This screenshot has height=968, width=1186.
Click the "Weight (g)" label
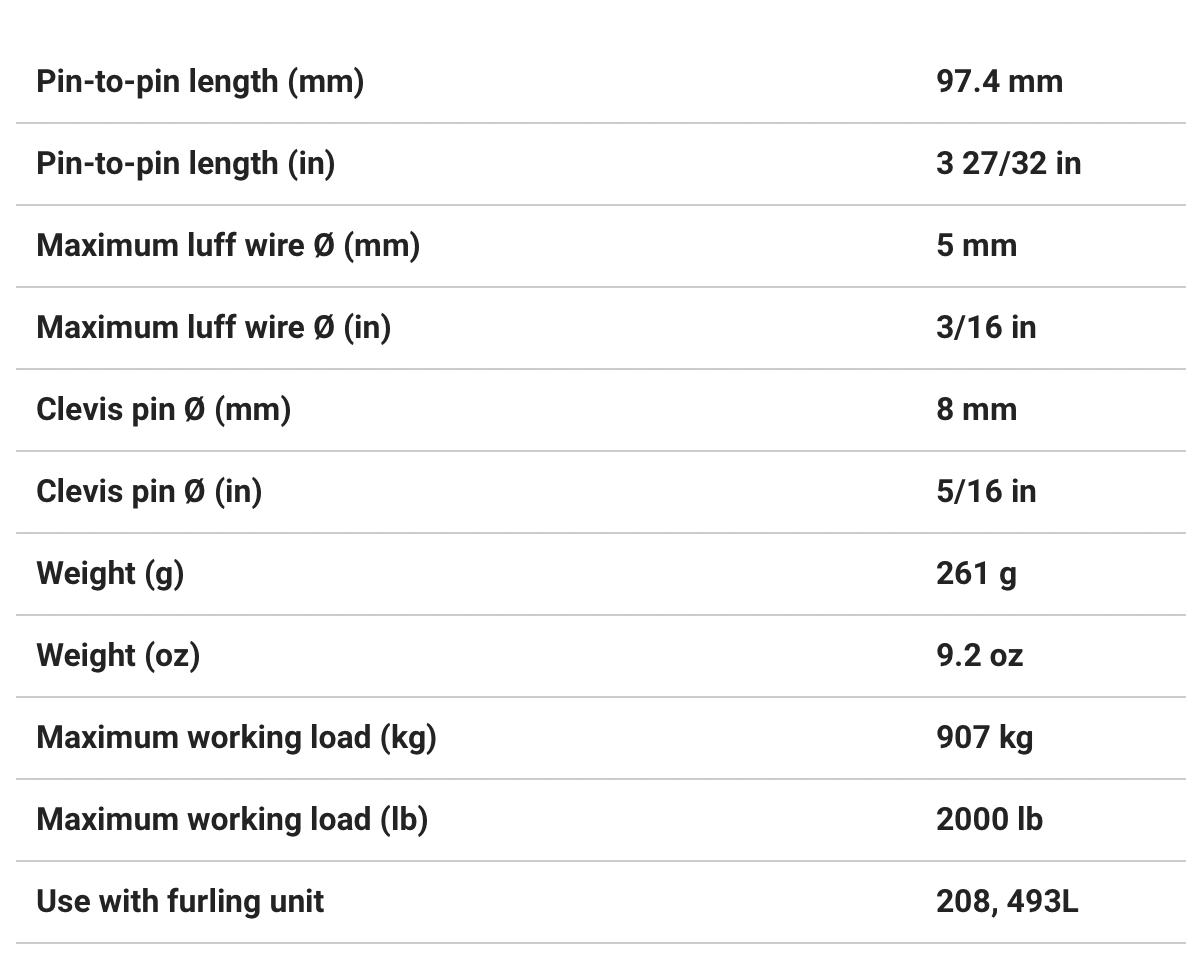[x=110, y=573]
